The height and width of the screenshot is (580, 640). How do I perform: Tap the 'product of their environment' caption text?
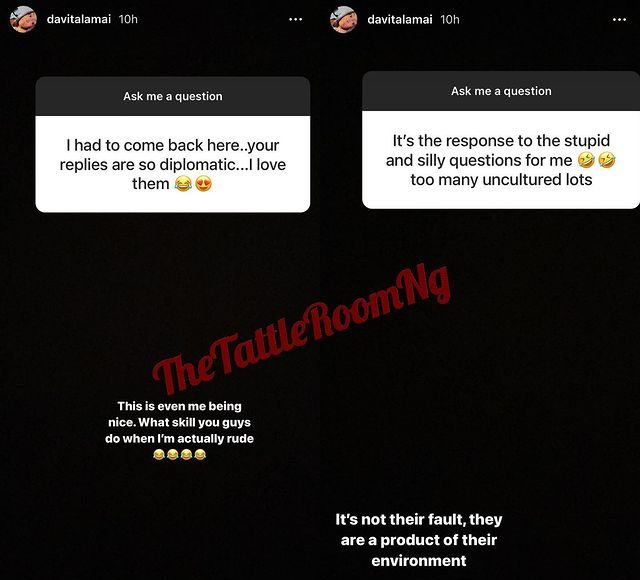coord(419,540)
